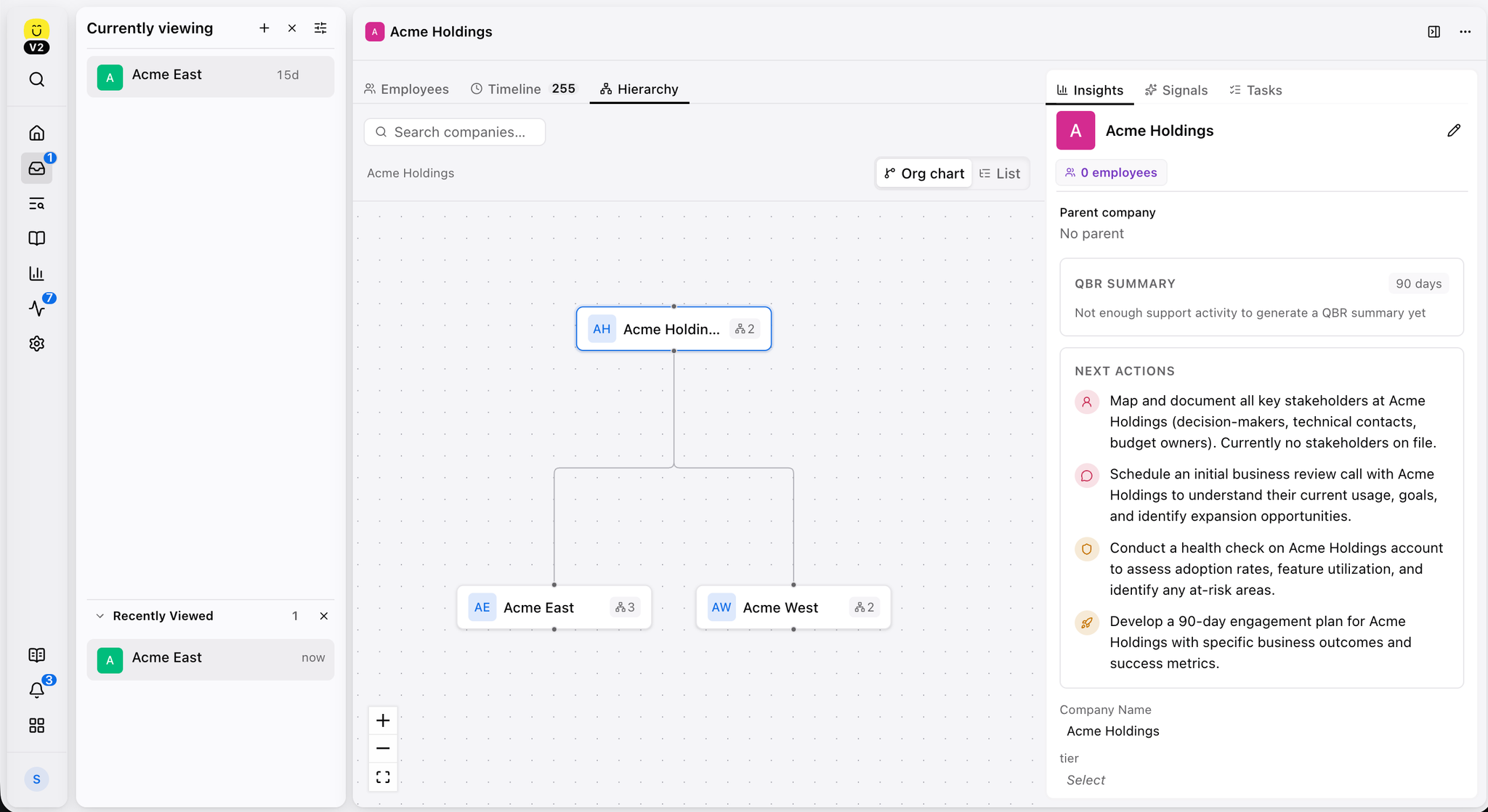Clear the Recently Viewed list

coord(324,616)
